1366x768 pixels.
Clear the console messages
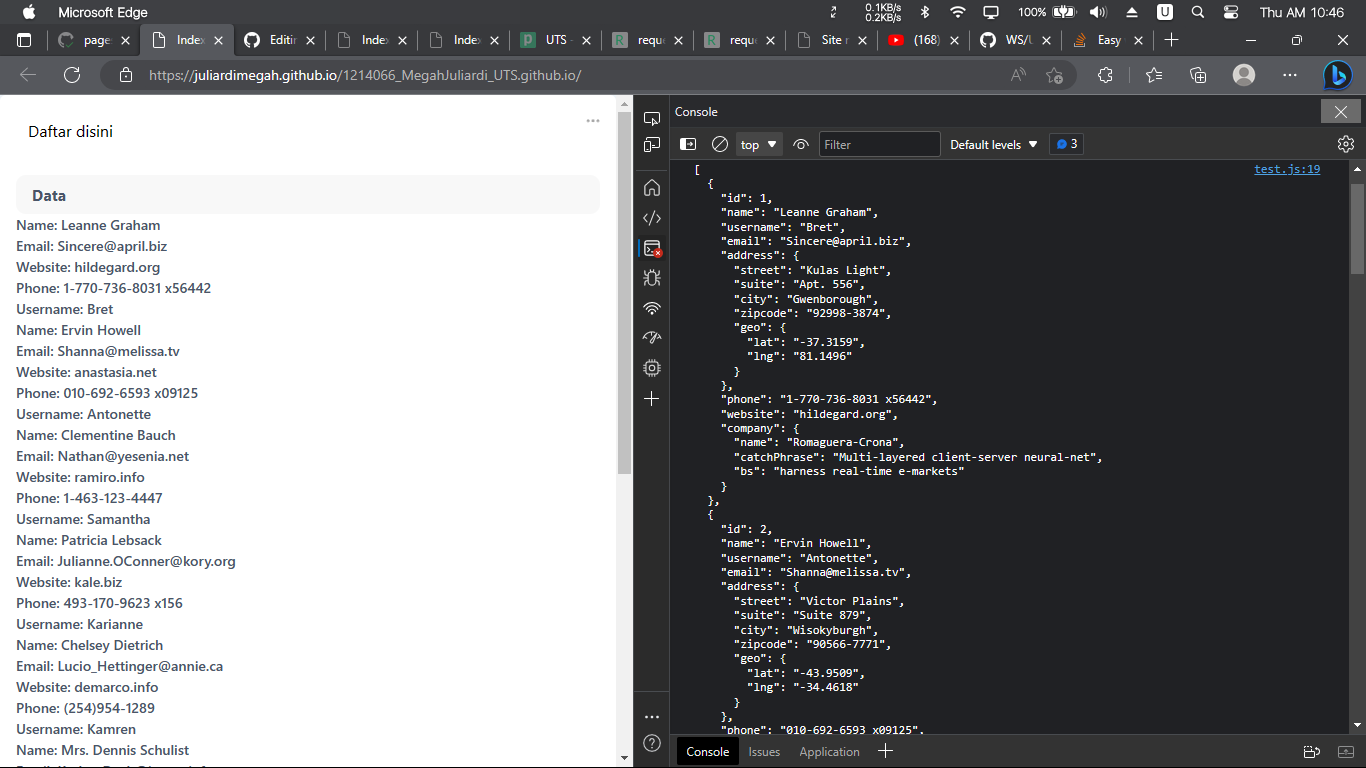719,143
